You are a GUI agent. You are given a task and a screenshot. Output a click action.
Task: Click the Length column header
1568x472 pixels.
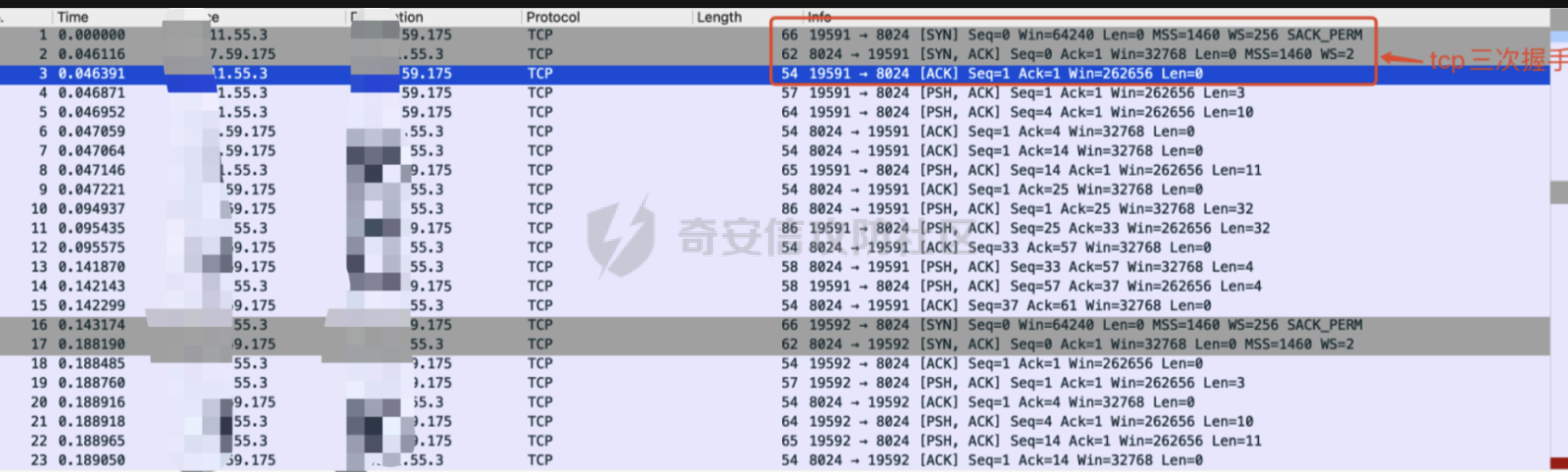719,17
